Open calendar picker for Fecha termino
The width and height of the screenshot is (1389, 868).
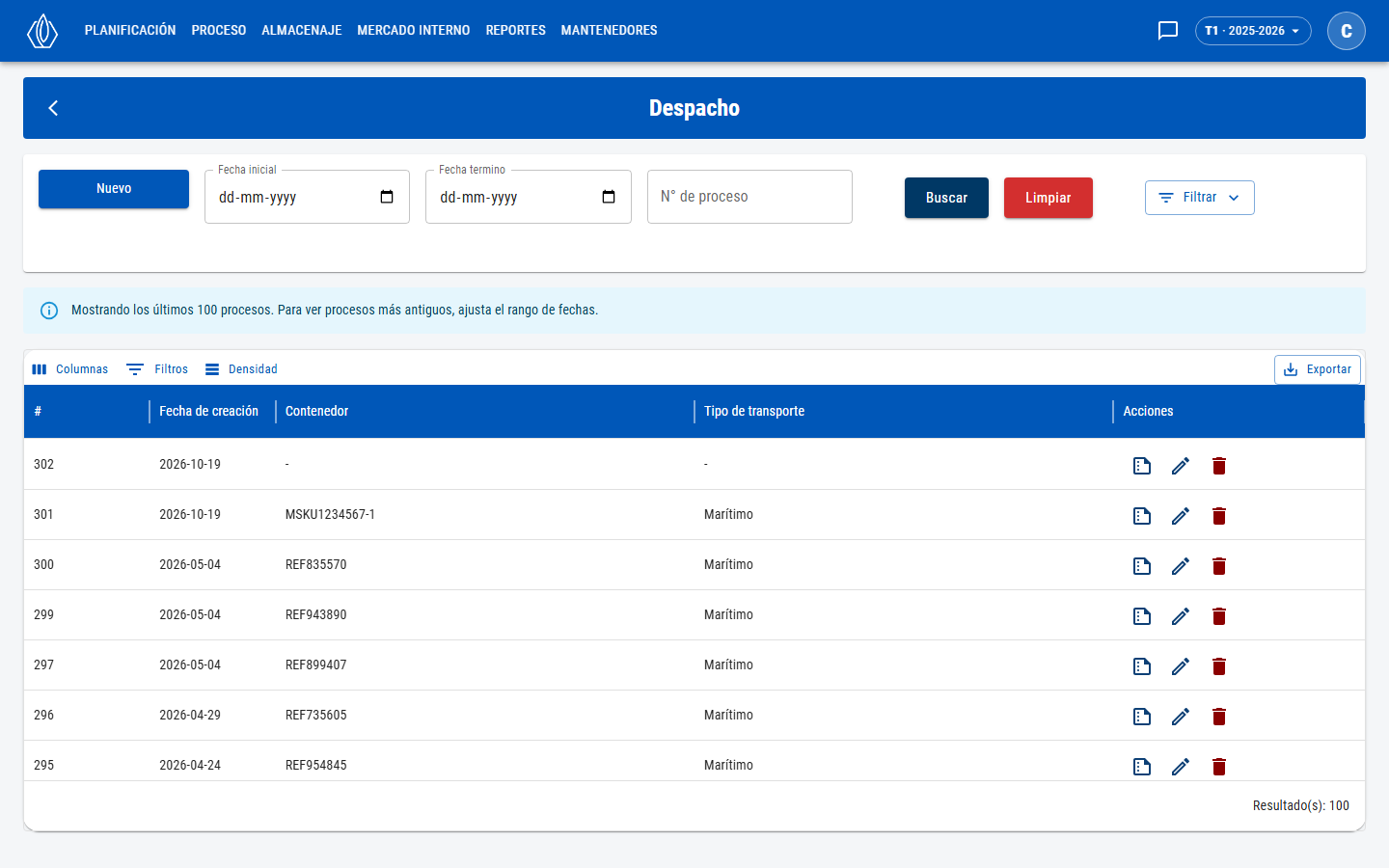tap(609, 197)
